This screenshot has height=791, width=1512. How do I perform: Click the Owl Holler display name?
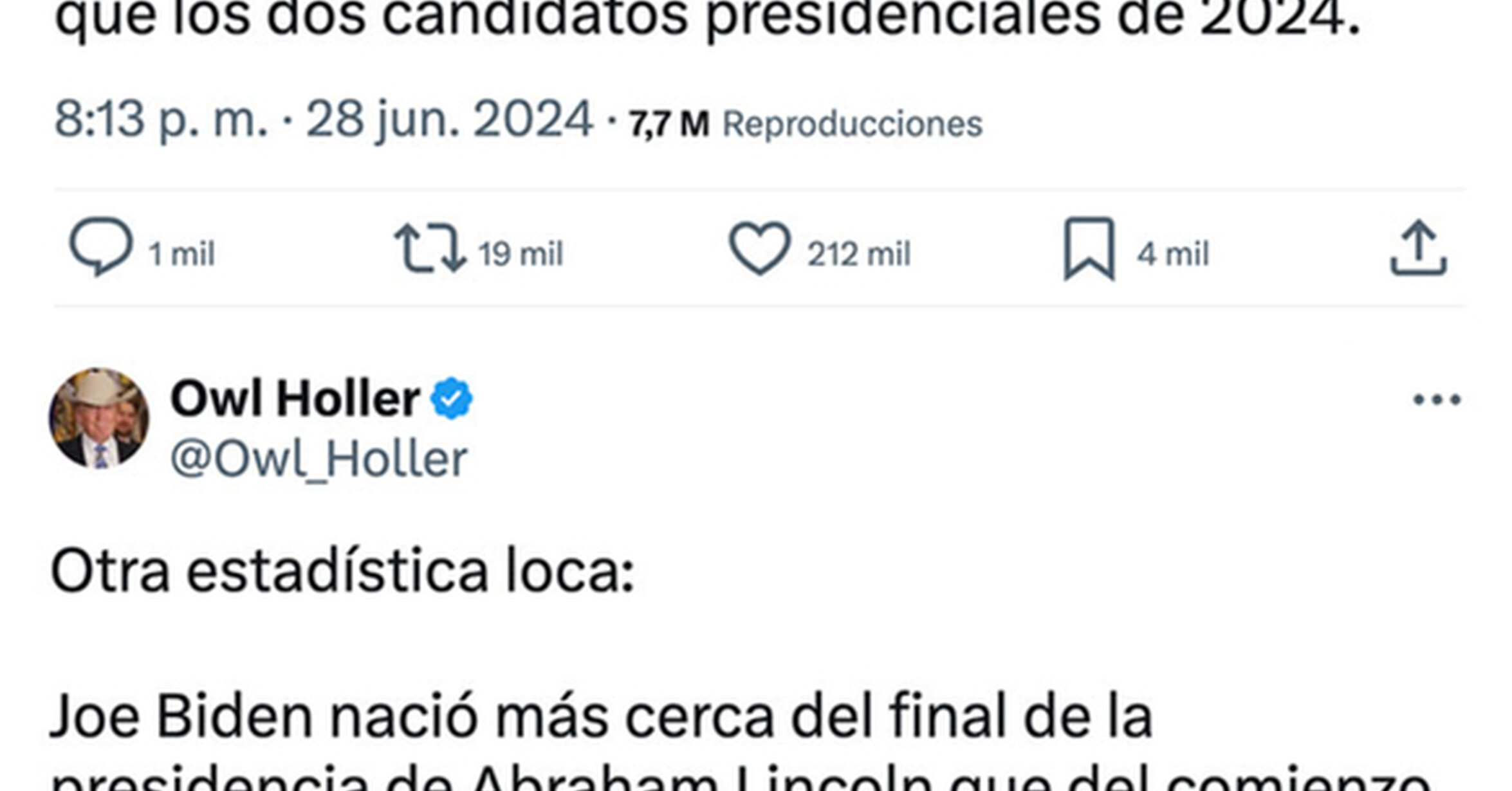[x=295, y=399]
